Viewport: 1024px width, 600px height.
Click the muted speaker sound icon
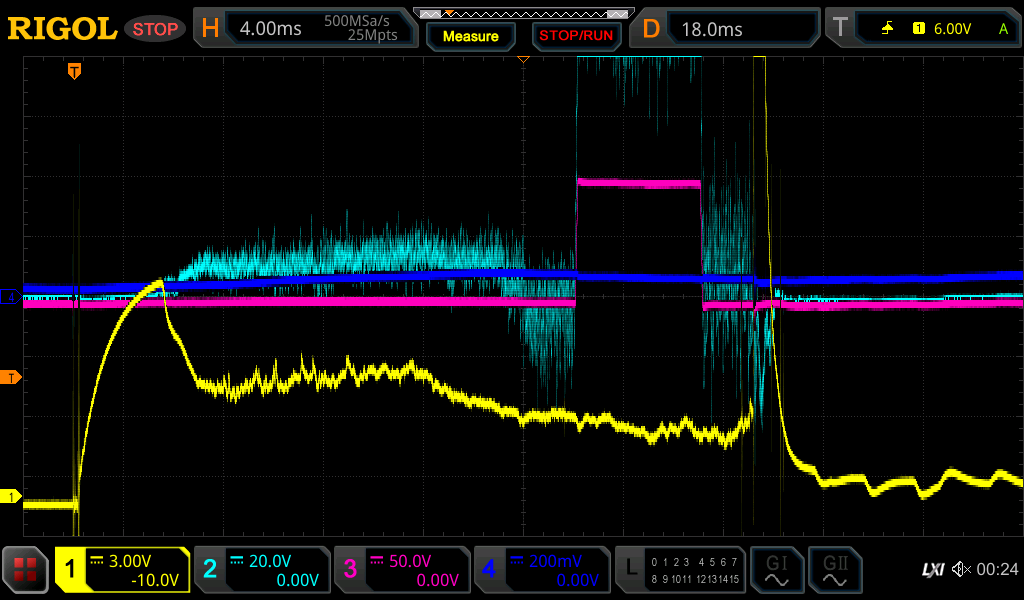click(x=960, y=569)
